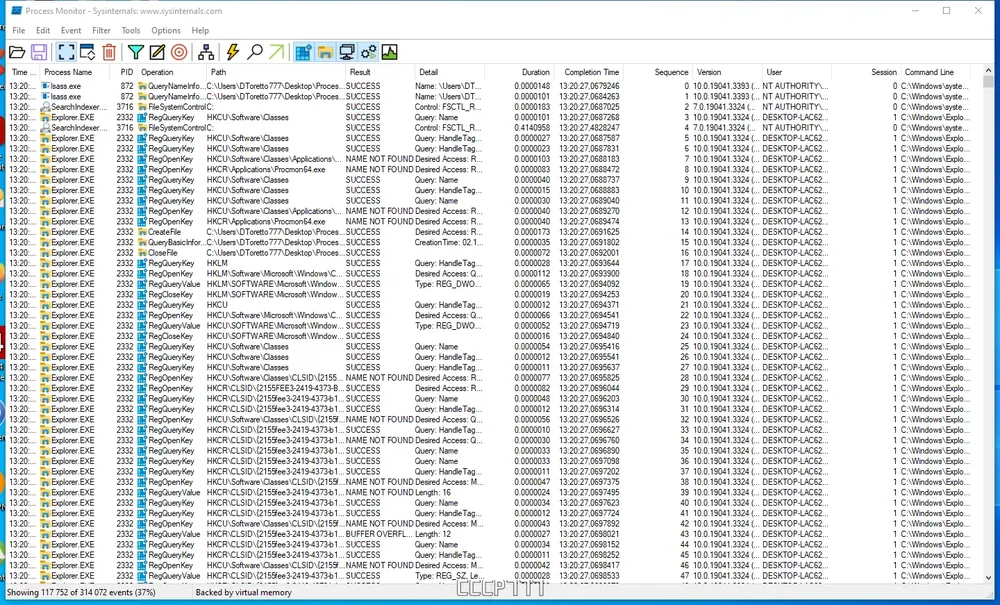This screenshot has width=1000, height=605.
Task: Toggle the Autoscroll toolbar button
Action: pyautogui.click(x=88, y=52)
